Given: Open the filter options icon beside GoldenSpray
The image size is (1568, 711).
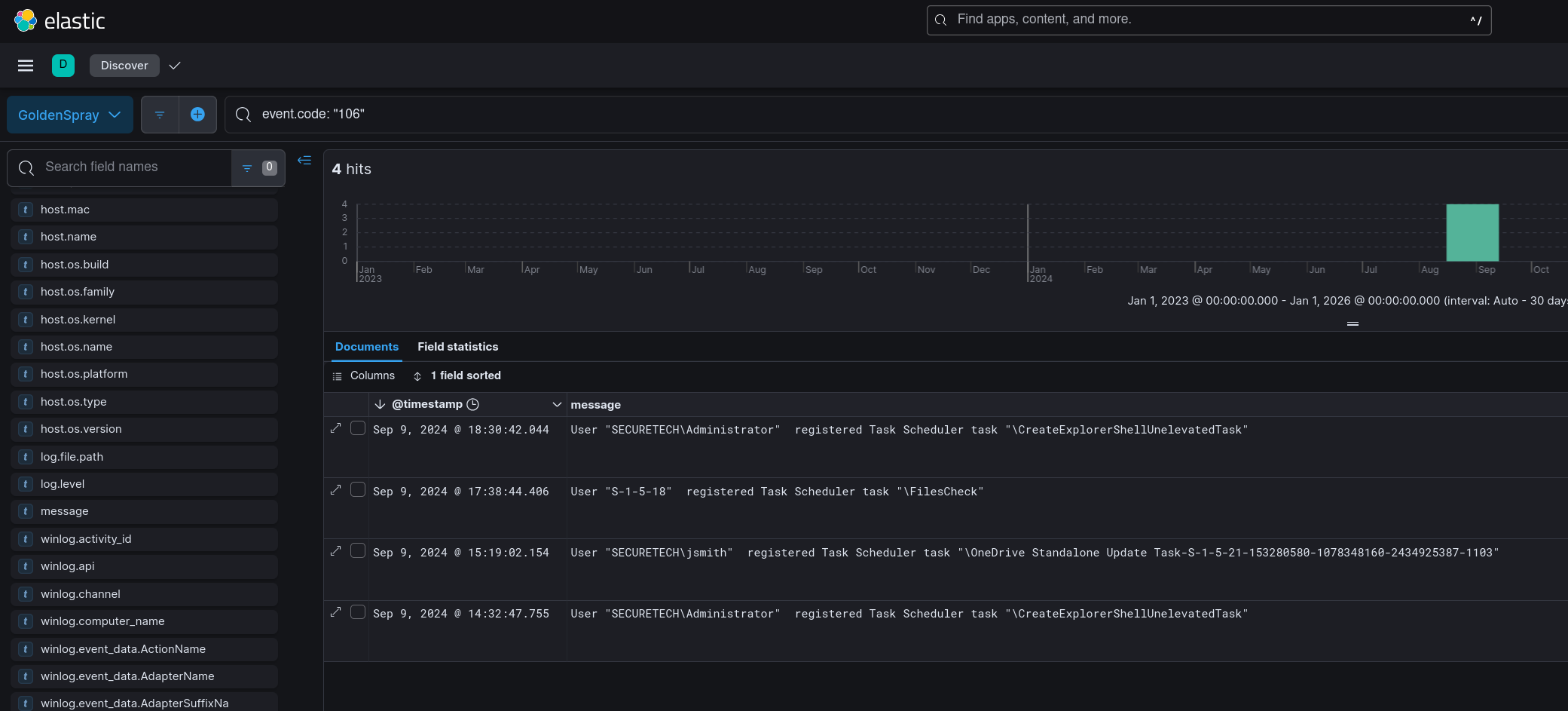Looking at the screenshot, I should (x=160, y=115).
